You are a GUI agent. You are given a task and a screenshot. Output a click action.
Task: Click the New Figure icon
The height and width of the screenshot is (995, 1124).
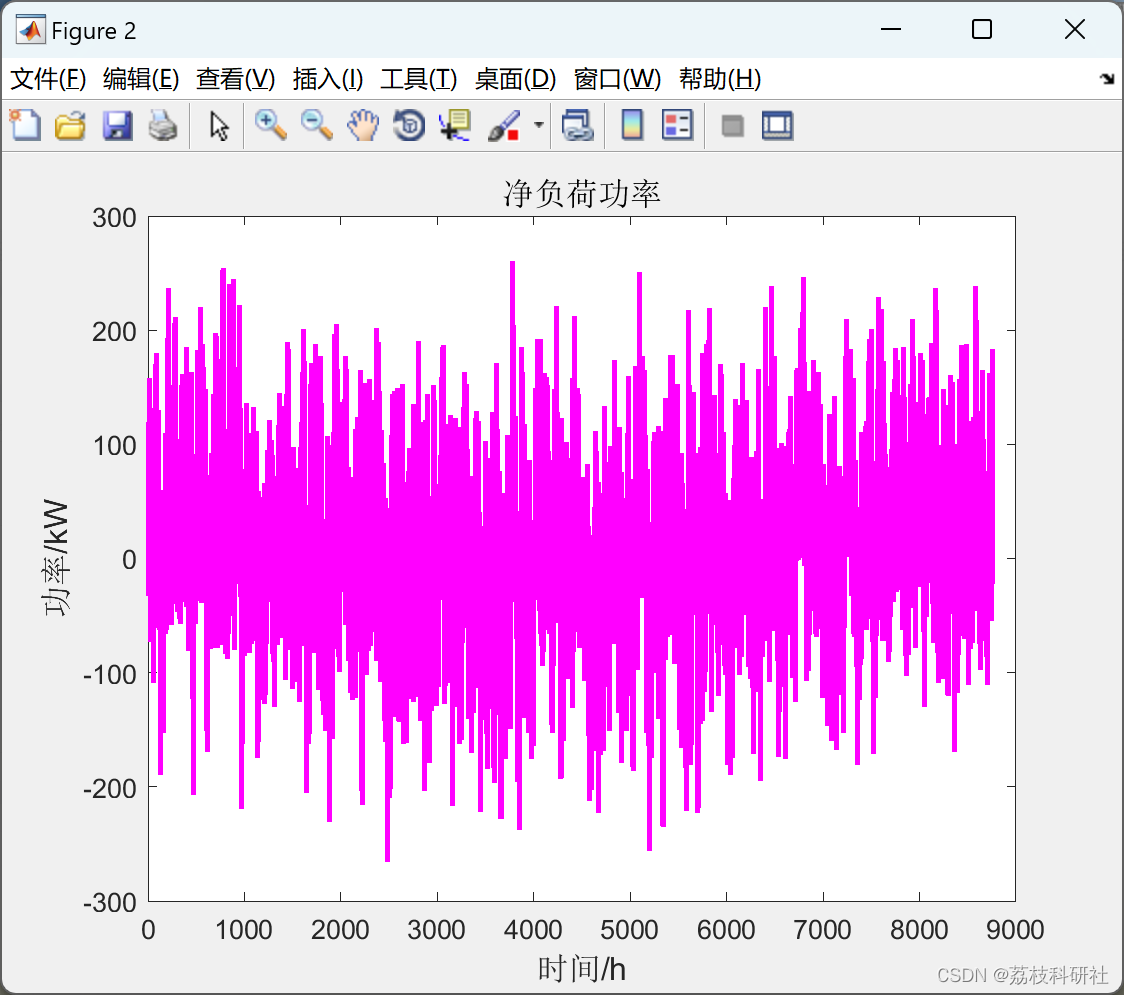tap(25, 125)
